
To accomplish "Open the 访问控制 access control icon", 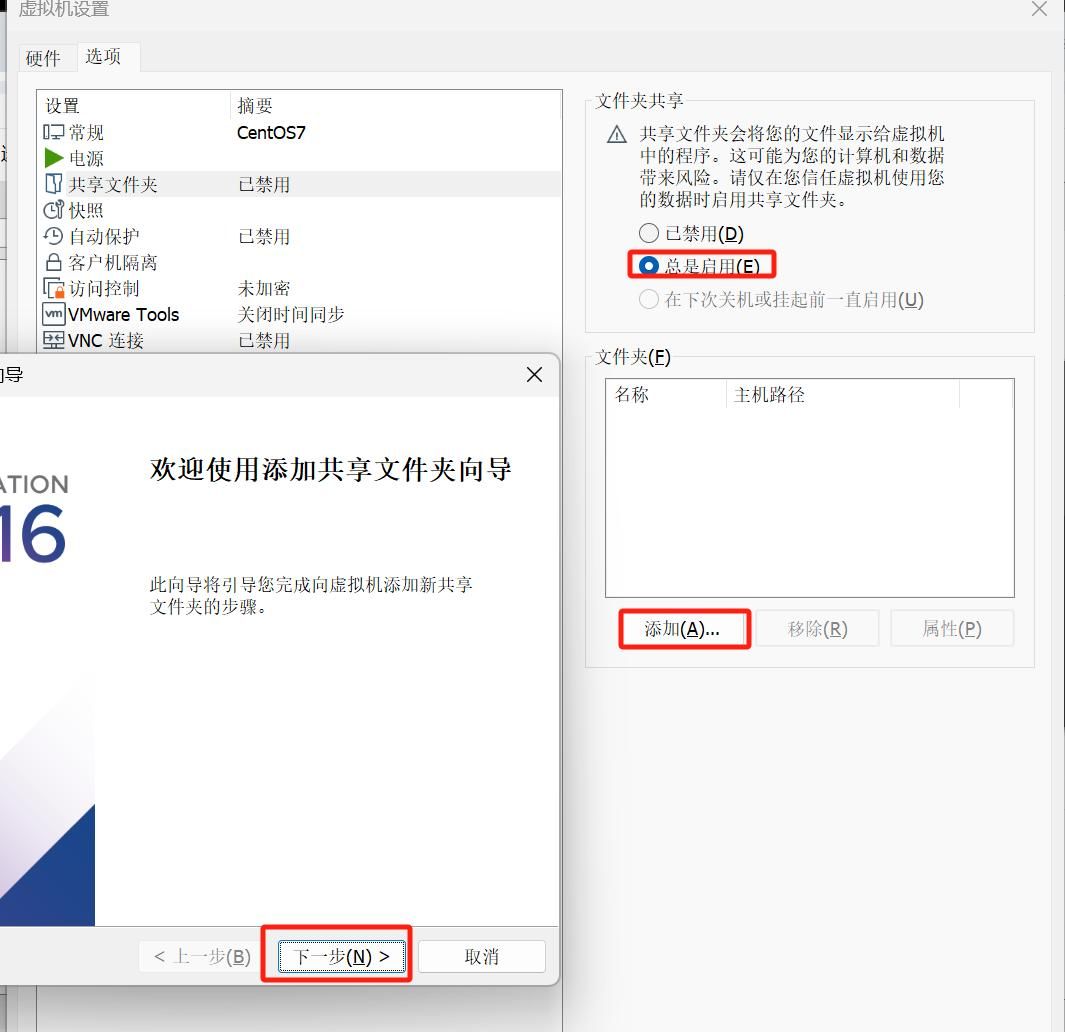I will 52,288.
